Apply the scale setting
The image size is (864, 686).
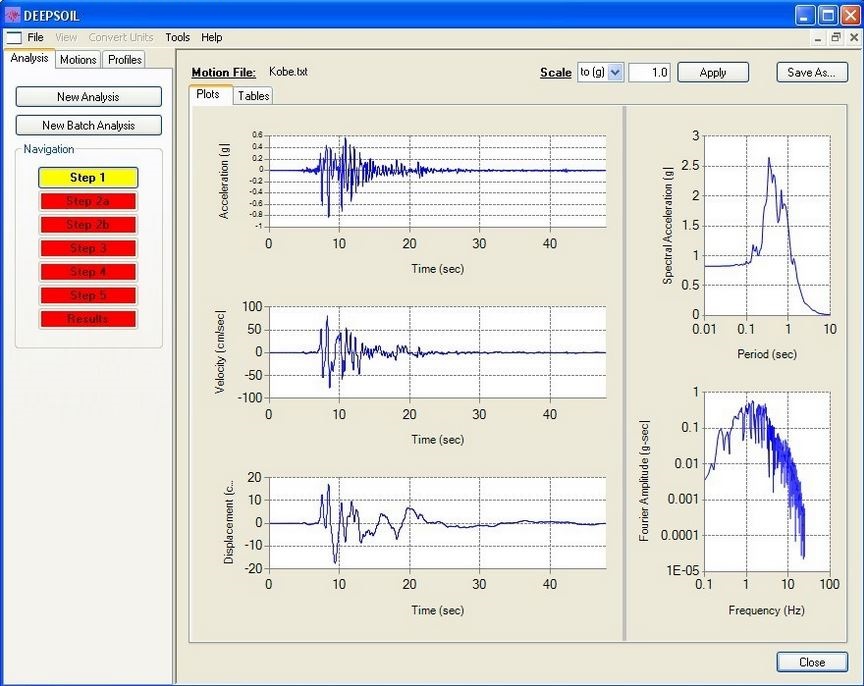(713, 73)
